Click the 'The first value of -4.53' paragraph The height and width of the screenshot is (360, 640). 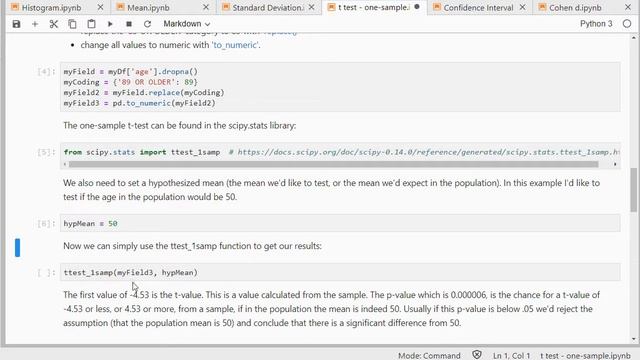tap(331, 309)
